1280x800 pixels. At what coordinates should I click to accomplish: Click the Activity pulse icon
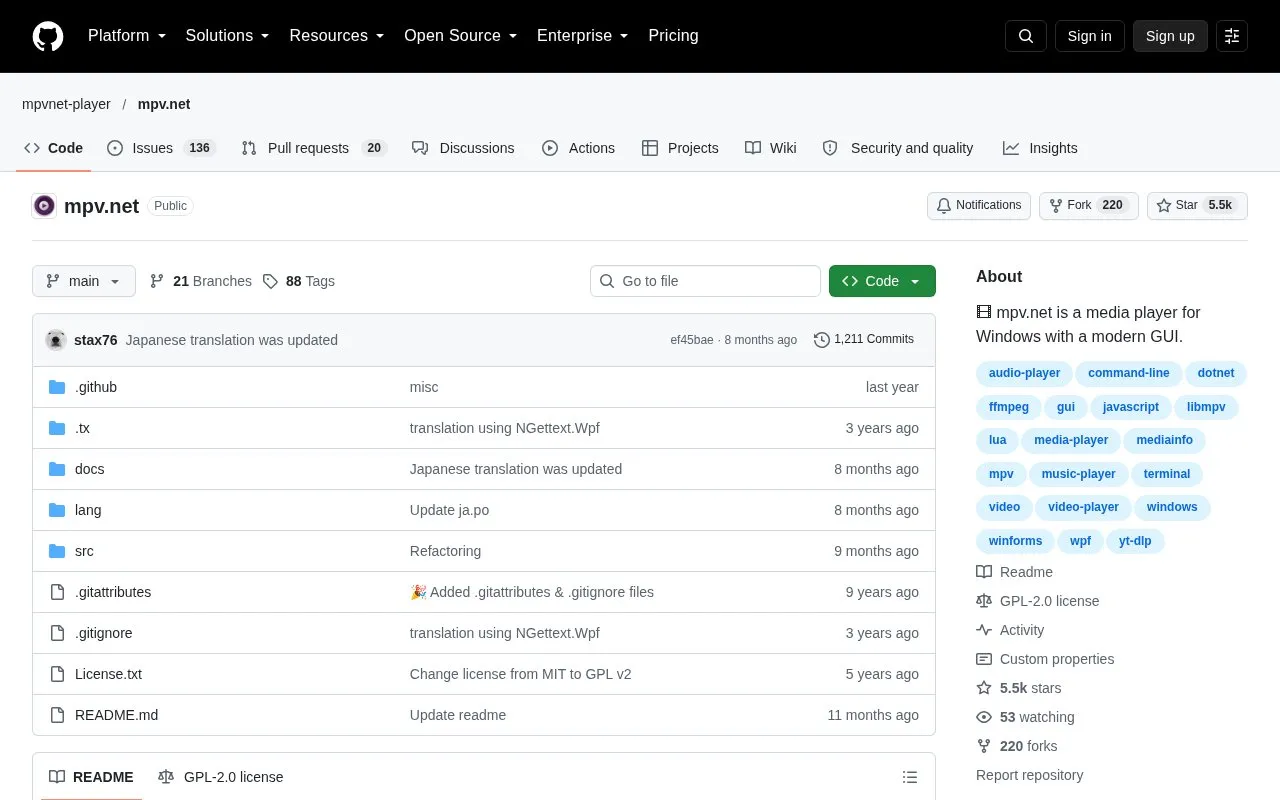984,630
